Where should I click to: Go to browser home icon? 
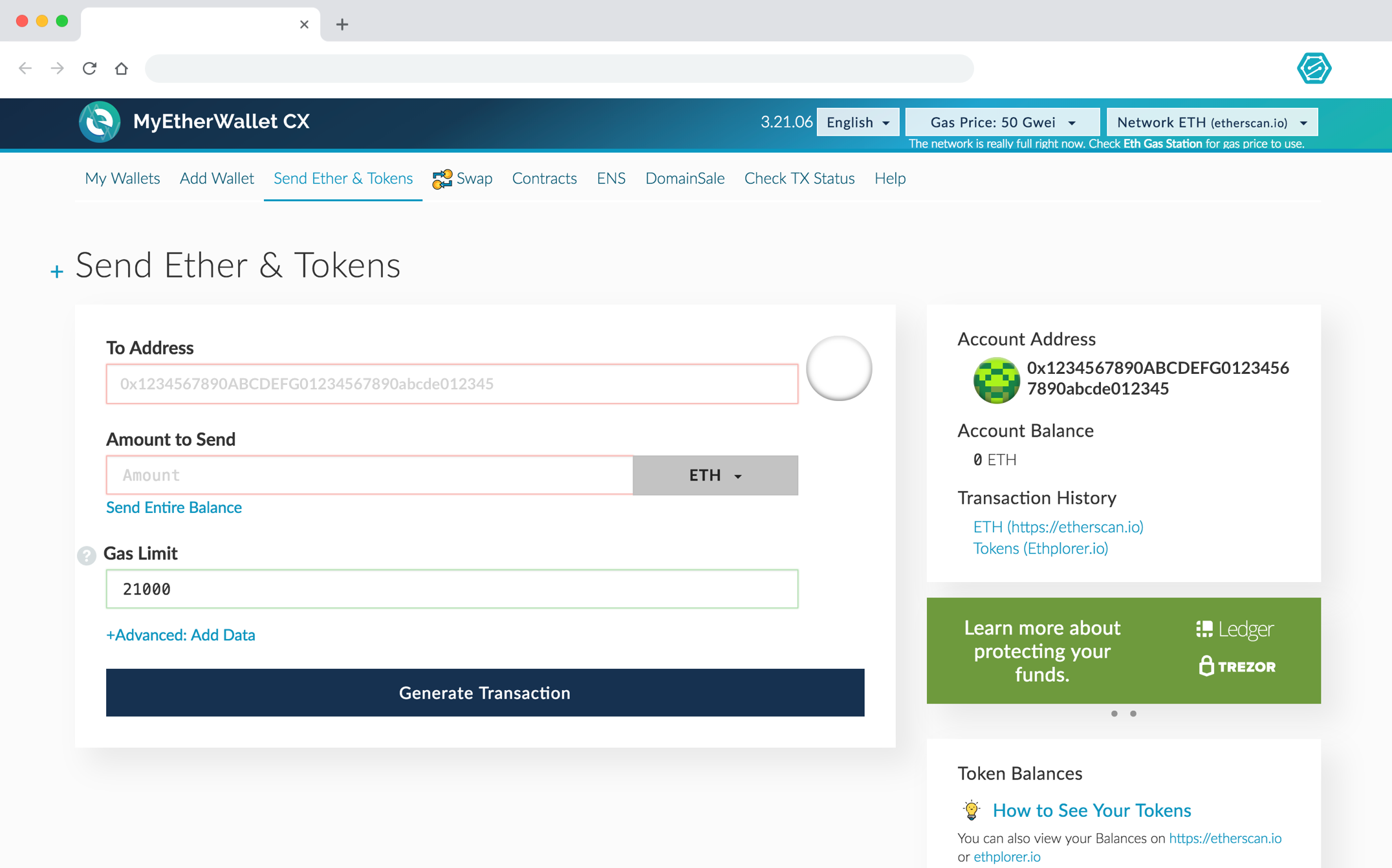(x=122, y=68)
